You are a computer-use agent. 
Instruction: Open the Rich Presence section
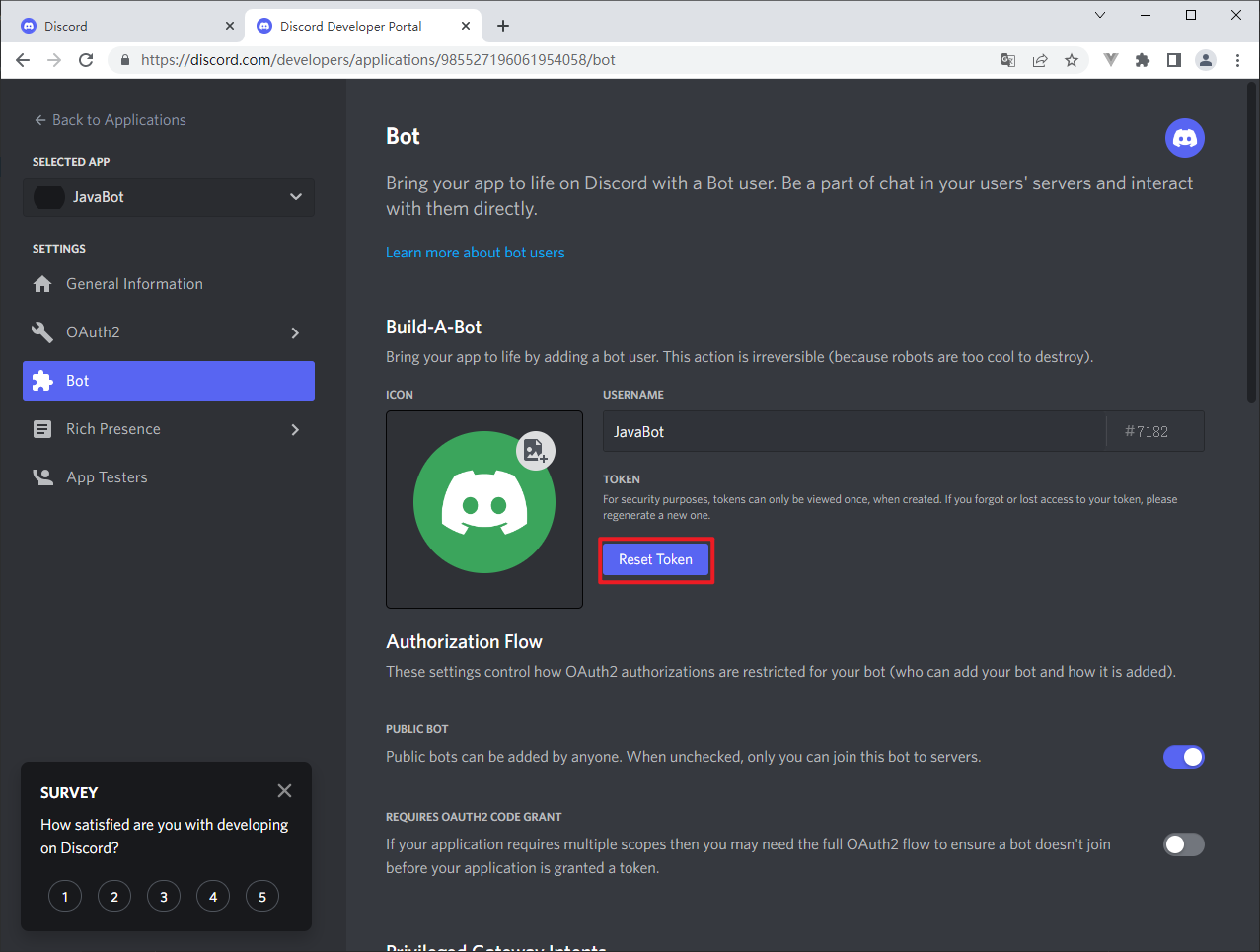point(169,429)
